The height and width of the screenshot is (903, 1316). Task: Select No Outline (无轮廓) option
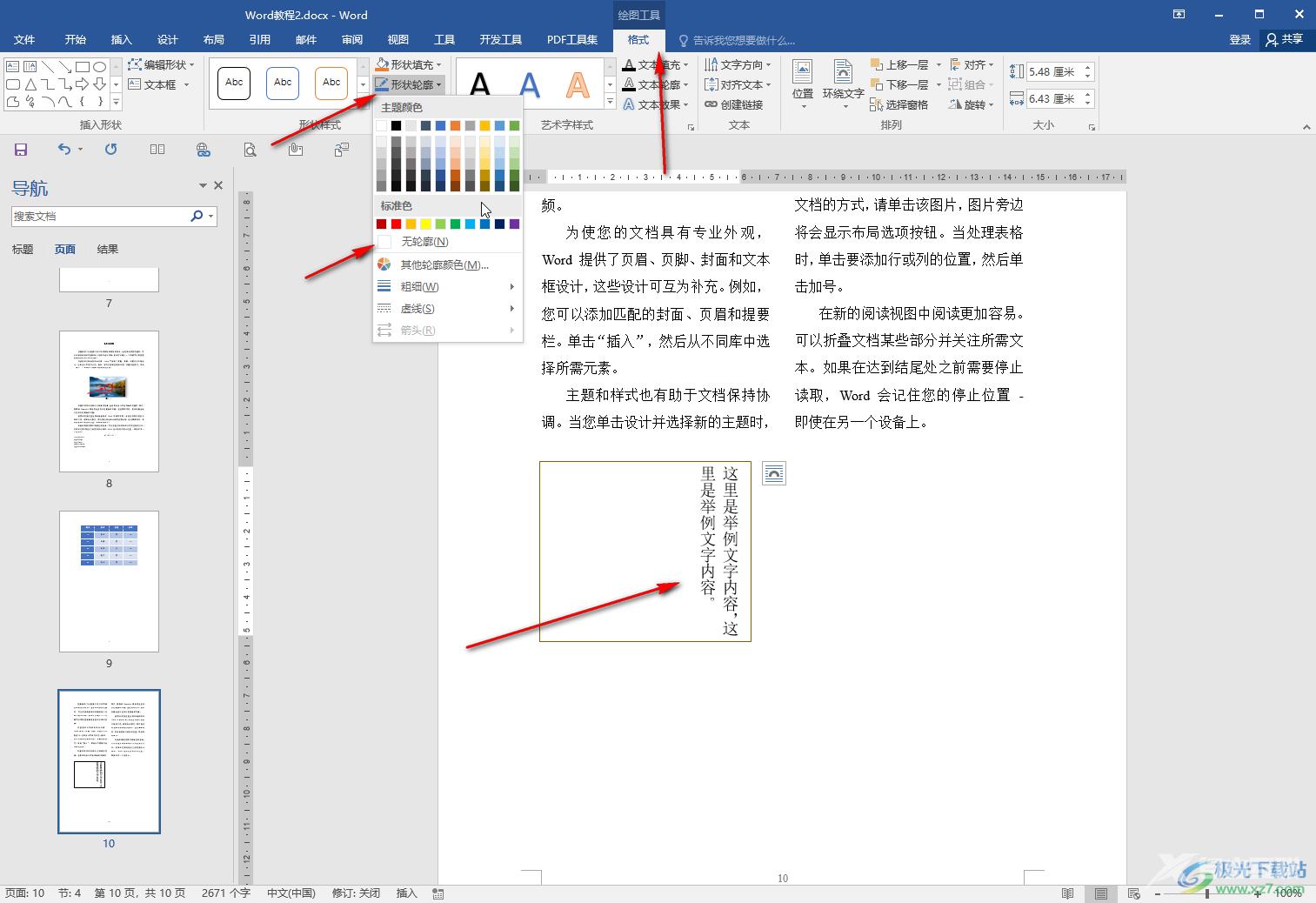[x=447, y=242]
